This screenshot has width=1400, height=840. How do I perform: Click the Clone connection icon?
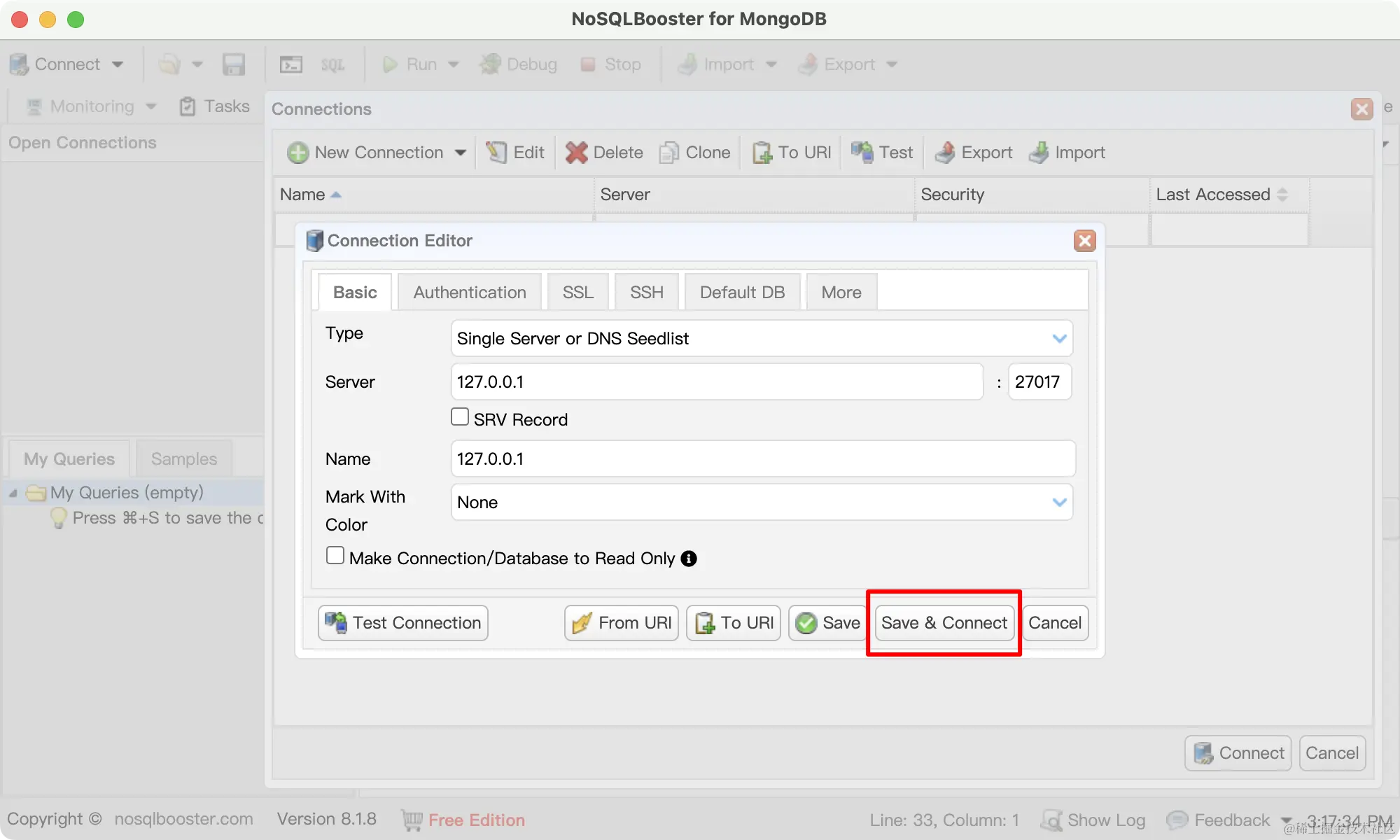tap(669, 152)
